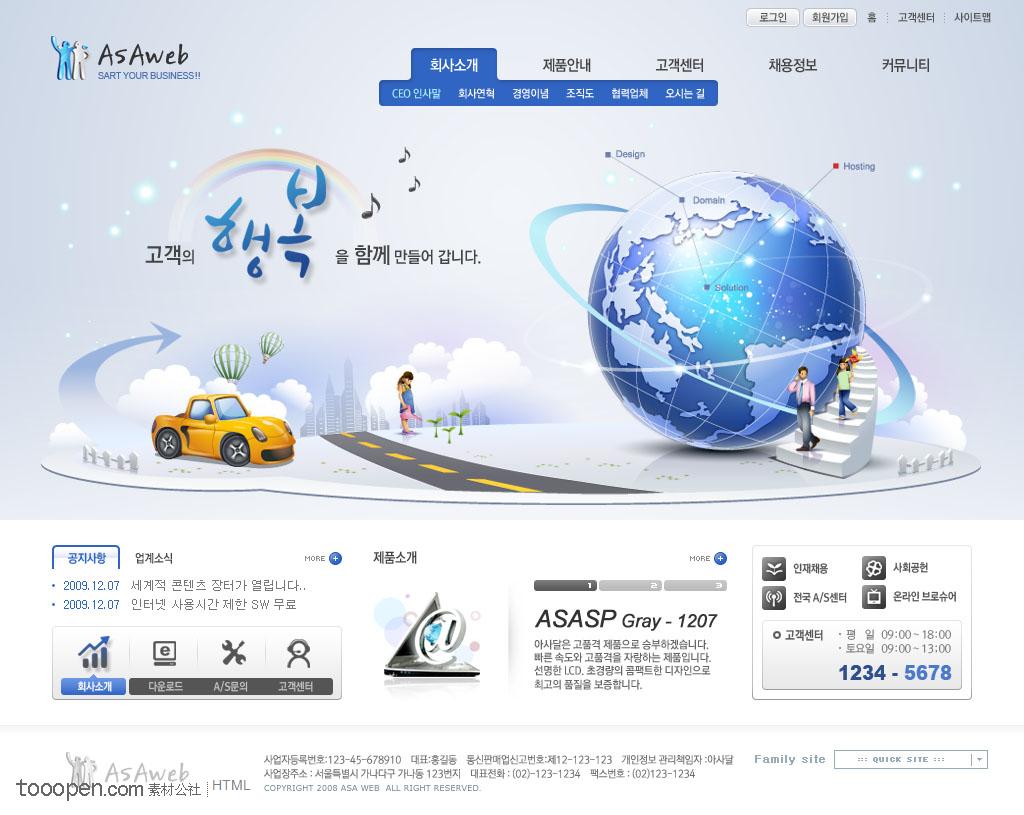Switch to the 업계소식 tab

click(x=154, y=558)
